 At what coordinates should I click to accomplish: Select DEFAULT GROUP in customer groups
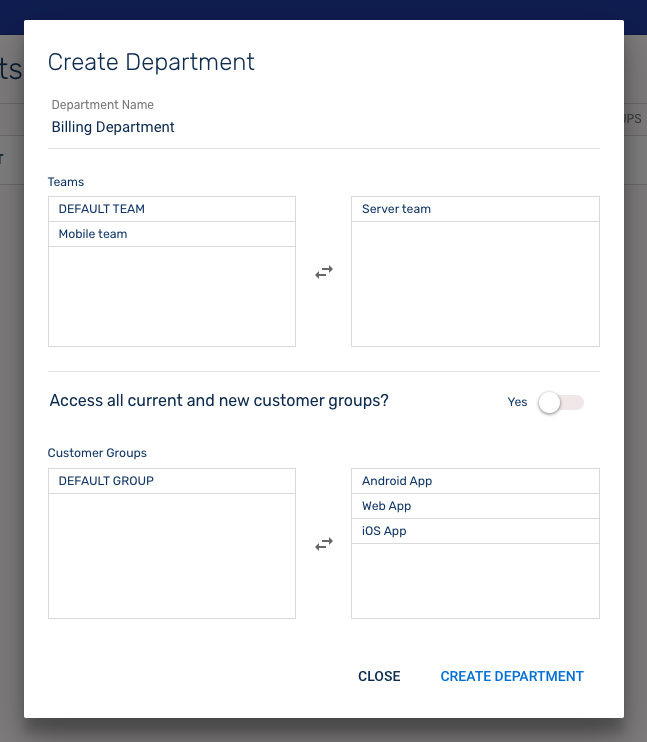click(172, 481)
